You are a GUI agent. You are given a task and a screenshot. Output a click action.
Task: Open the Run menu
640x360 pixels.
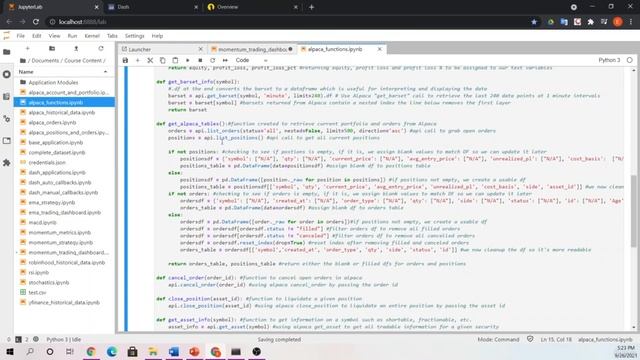tap(72, 36)
